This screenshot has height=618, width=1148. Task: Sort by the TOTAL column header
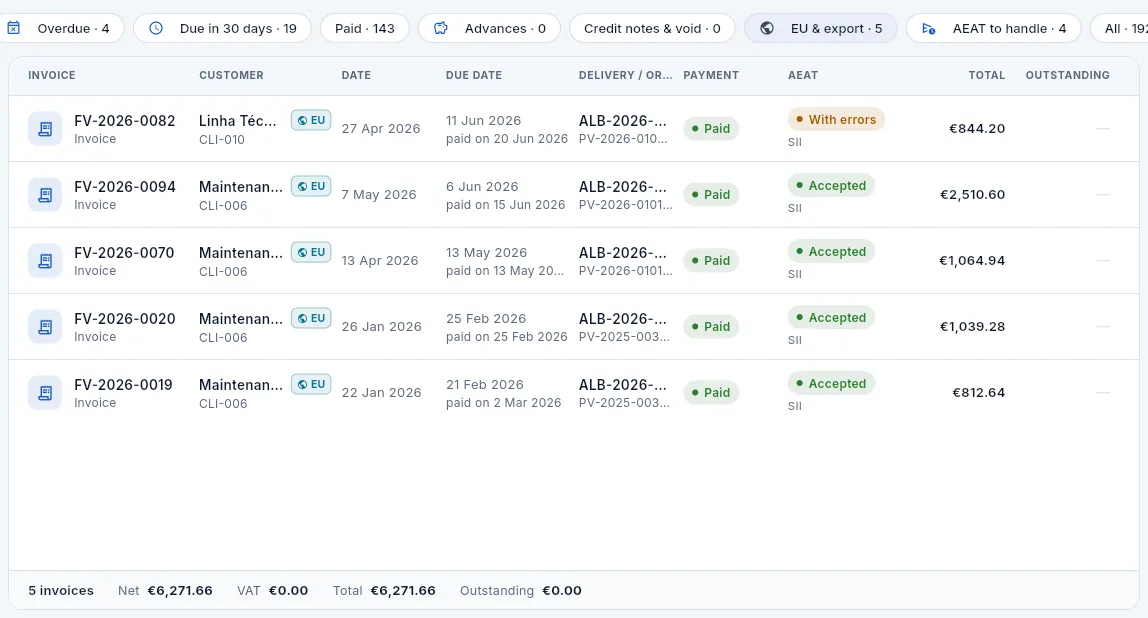pos(986,75)
